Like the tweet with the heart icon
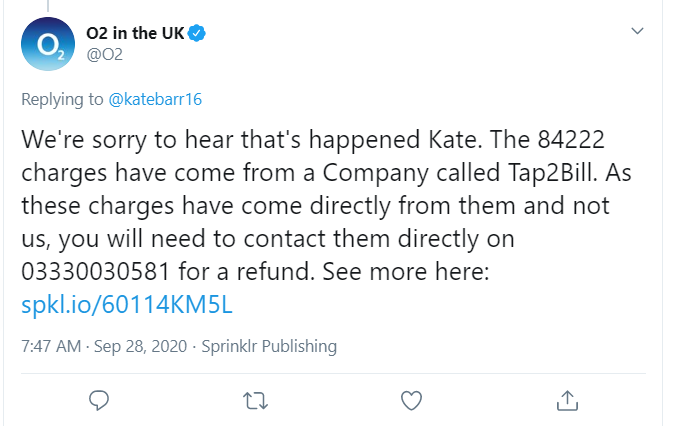Screen dimensions: 680x426 point(410,401)
